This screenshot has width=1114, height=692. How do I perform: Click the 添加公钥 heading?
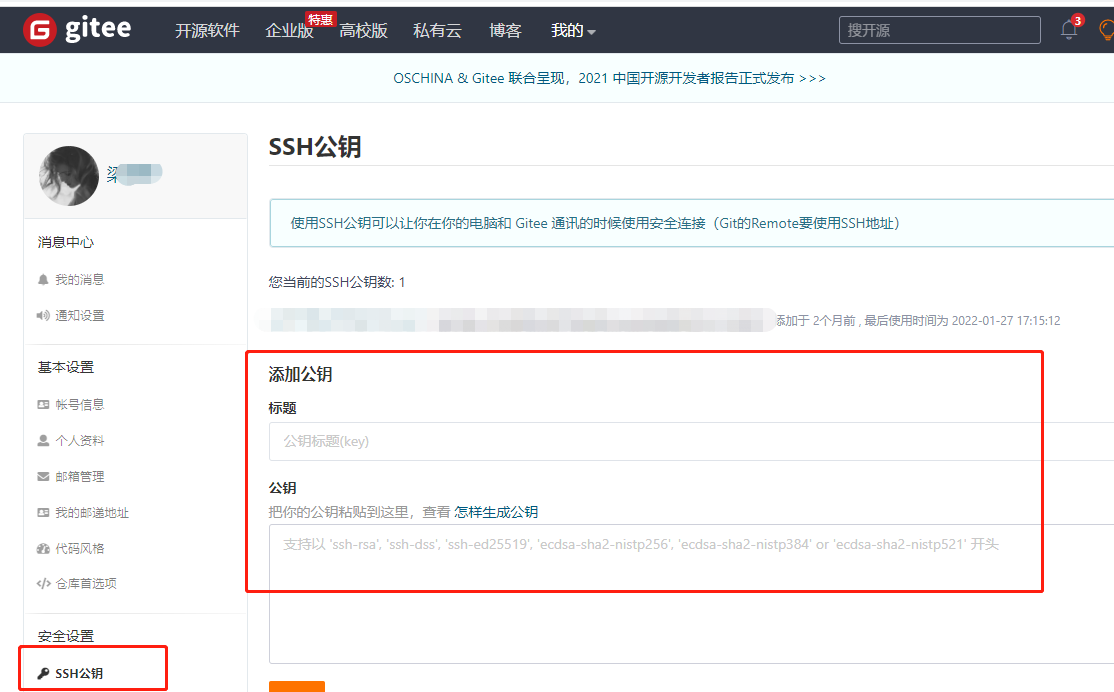301,374
